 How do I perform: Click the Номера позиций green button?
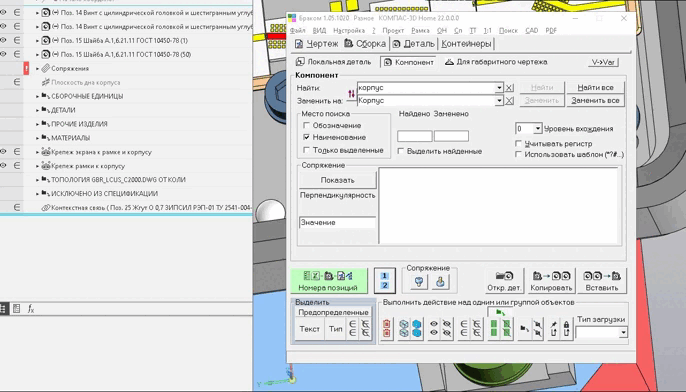click(x=329, y=280)
